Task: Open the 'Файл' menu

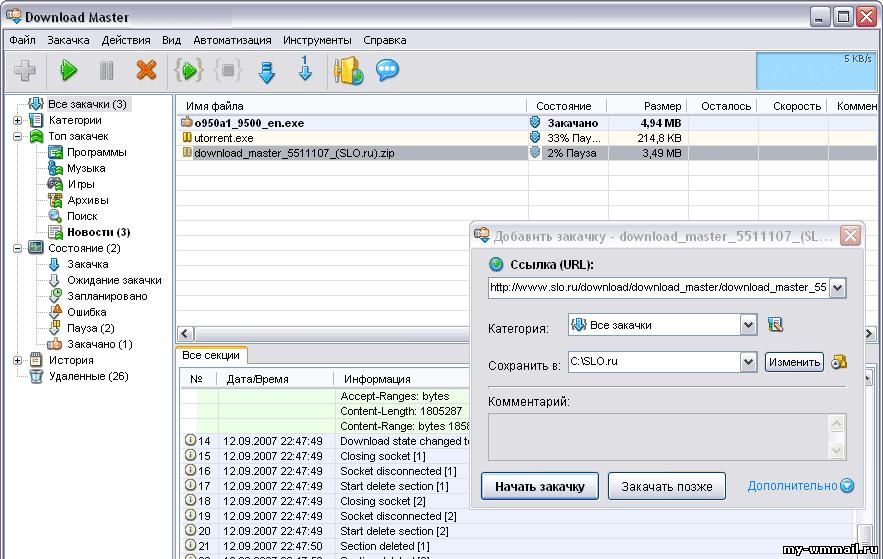Action: point(23,40)
